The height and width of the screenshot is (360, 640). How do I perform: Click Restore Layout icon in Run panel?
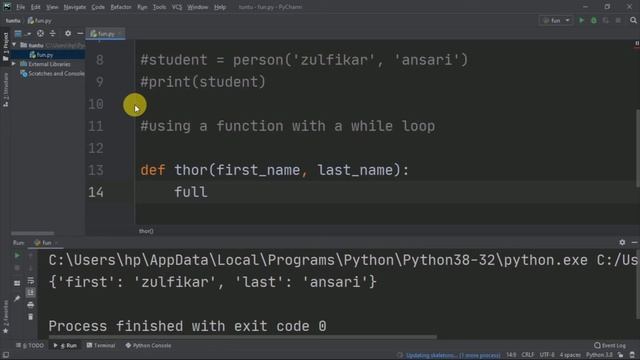pos(17,283)
